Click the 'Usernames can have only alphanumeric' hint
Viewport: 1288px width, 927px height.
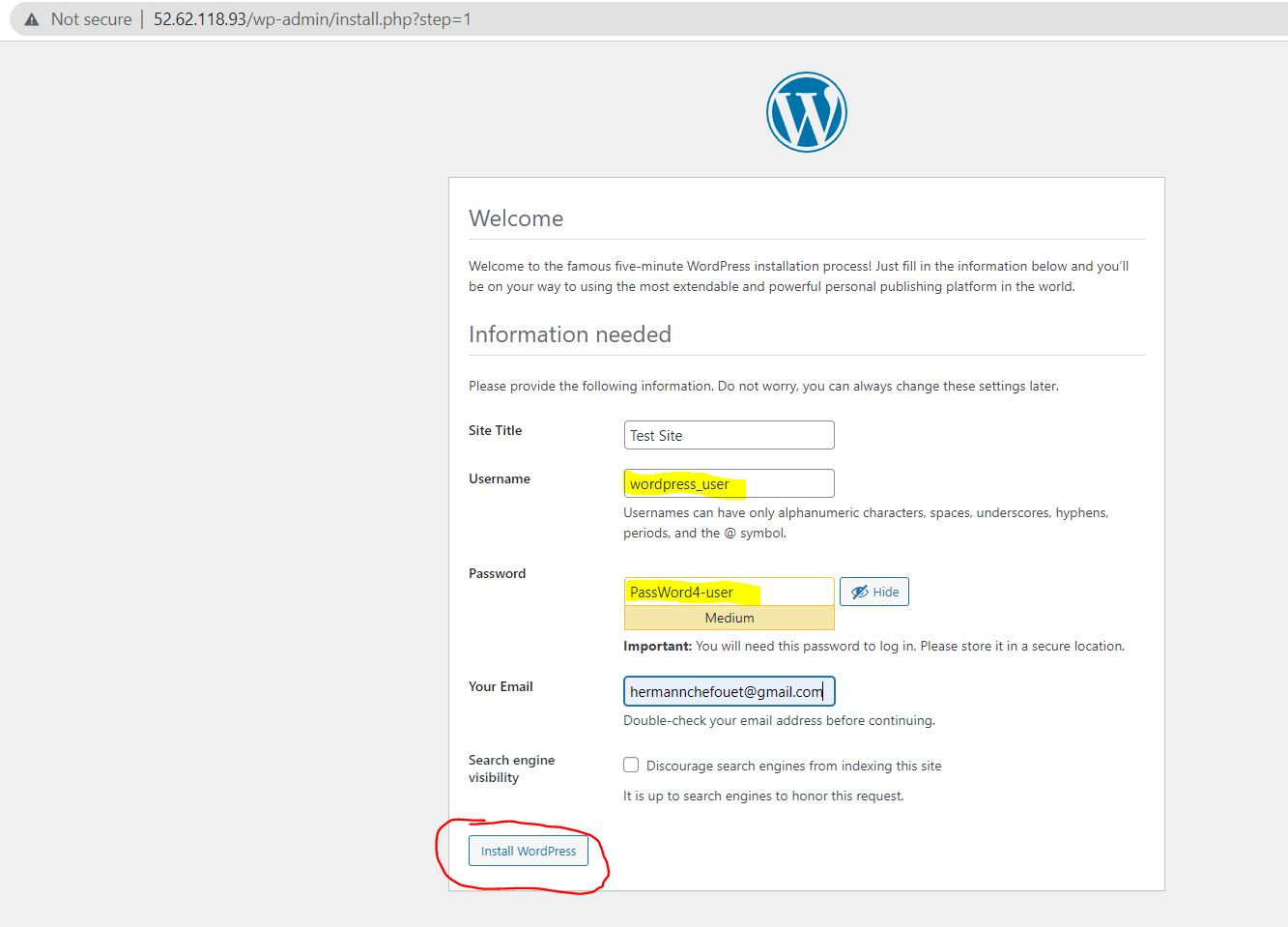(x=866, y=523)
